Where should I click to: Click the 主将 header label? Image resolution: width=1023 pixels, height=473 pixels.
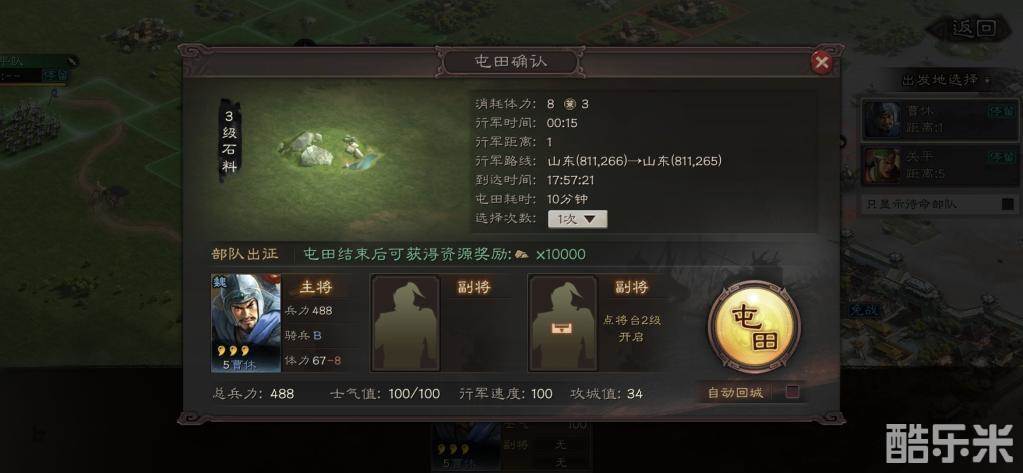pos(316,287)
